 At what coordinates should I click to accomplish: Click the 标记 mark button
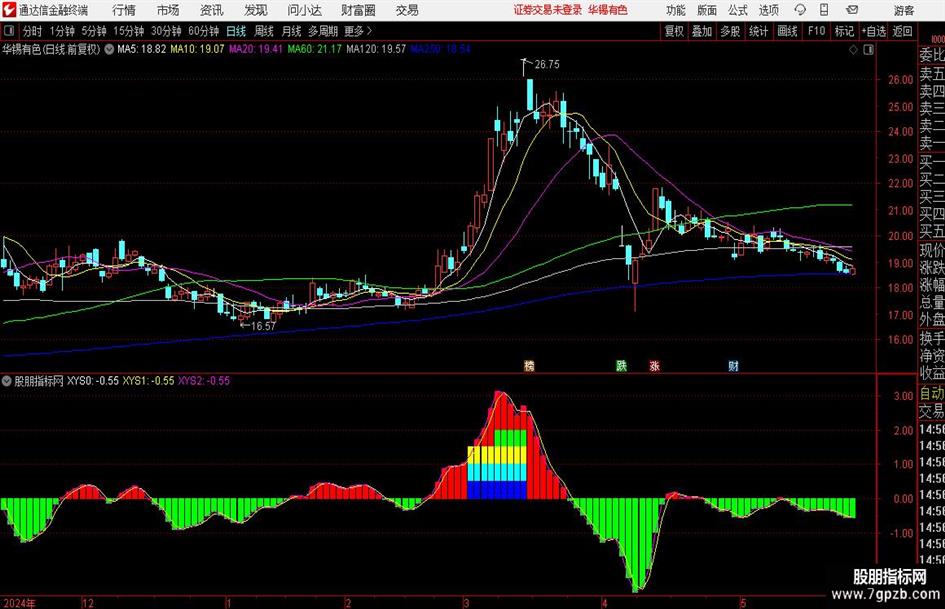coord(844,31)
